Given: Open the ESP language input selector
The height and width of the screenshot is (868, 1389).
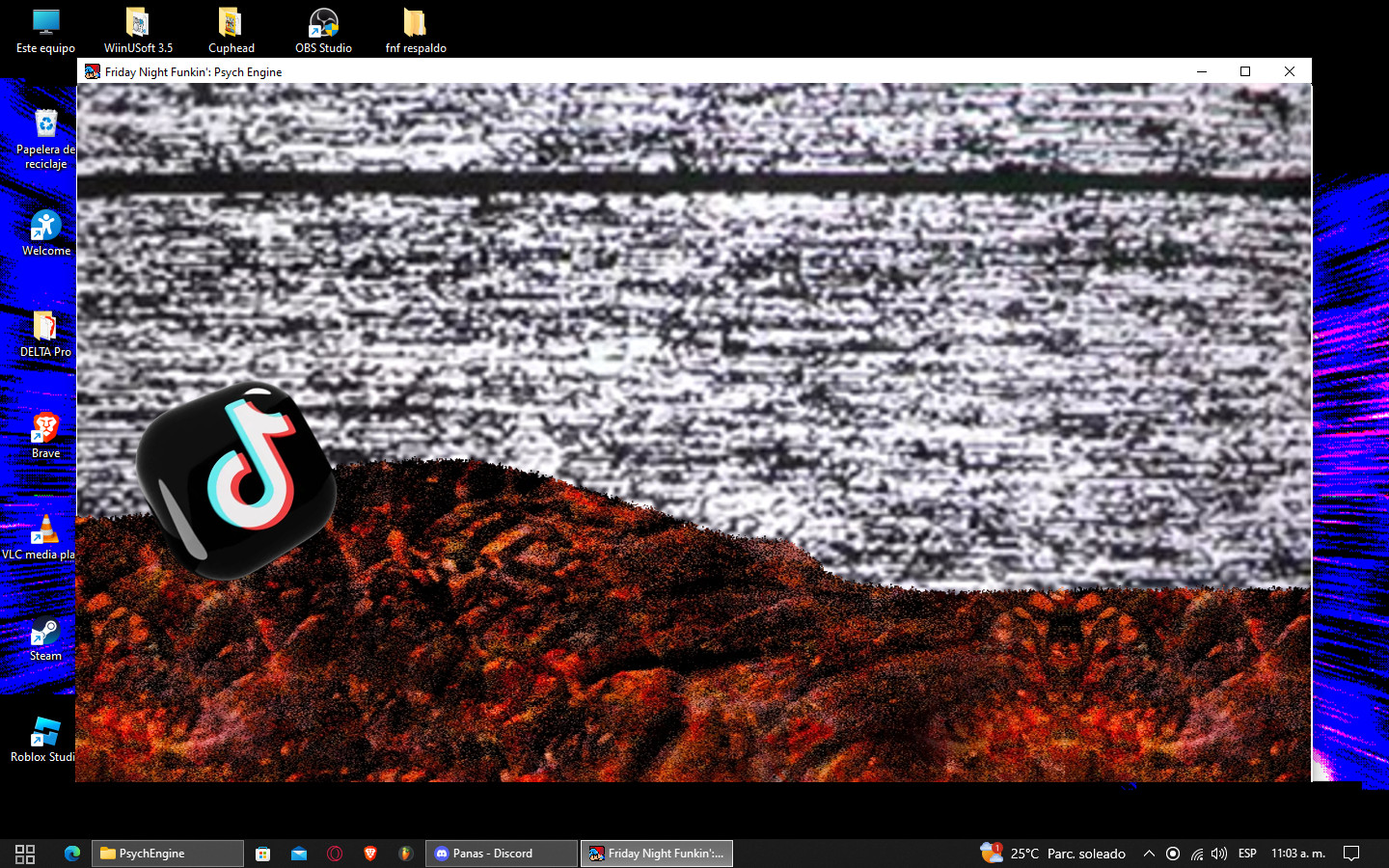Looking at the screenshot, I should (1247, 854).
